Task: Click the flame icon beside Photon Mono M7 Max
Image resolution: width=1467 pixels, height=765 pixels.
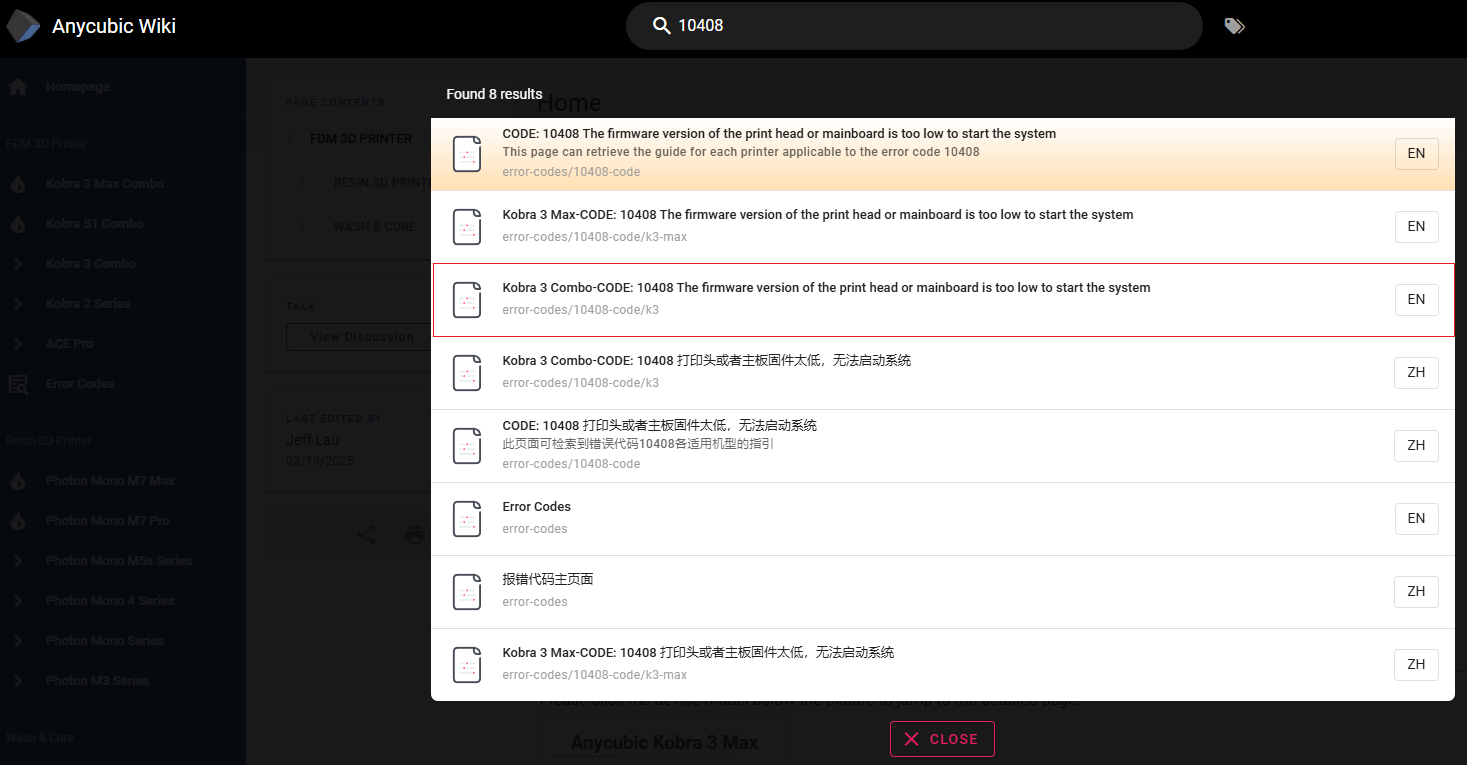Action: tap(18, 481)
